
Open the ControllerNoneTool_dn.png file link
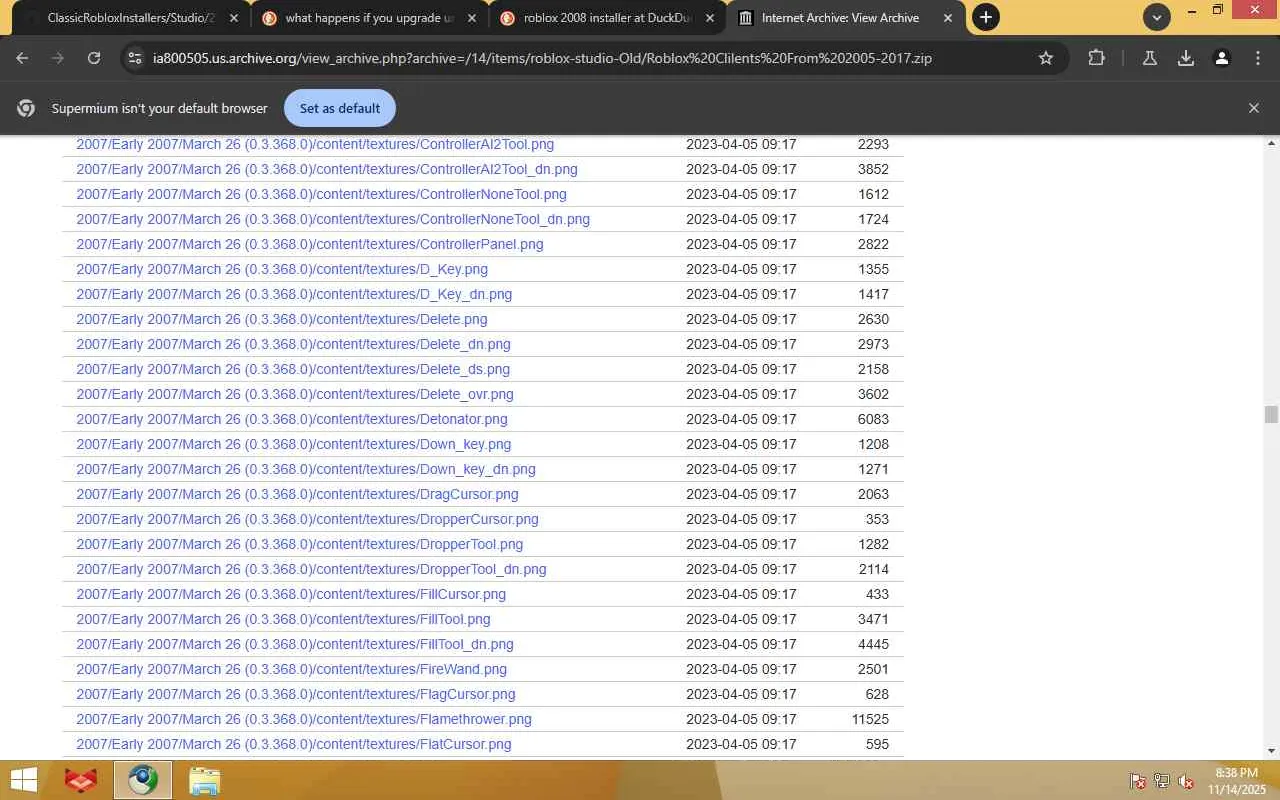(333, 219)
